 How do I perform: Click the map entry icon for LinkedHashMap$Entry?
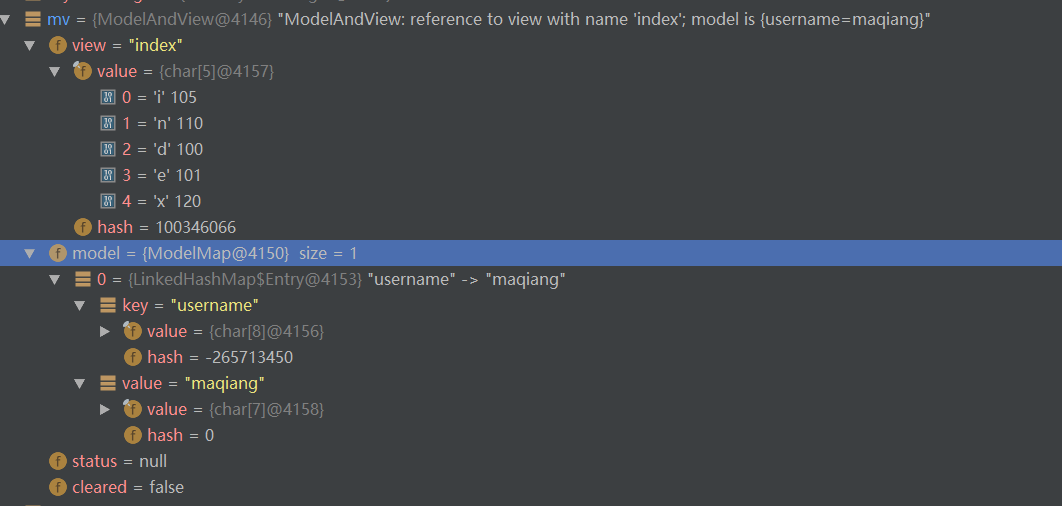(83, 279)
